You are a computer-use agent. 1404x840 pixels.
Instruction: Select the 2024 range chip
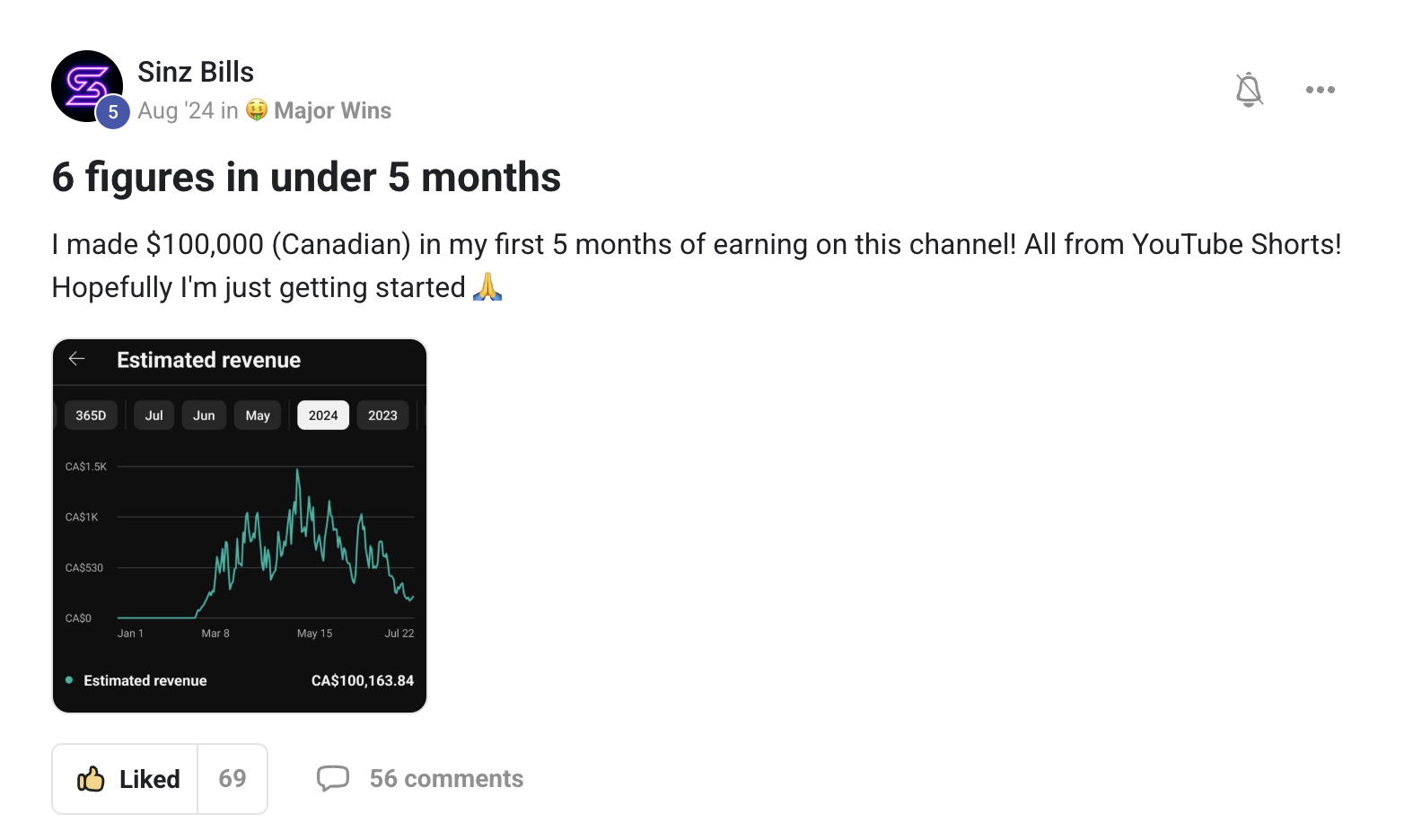(x=323, y=416)
